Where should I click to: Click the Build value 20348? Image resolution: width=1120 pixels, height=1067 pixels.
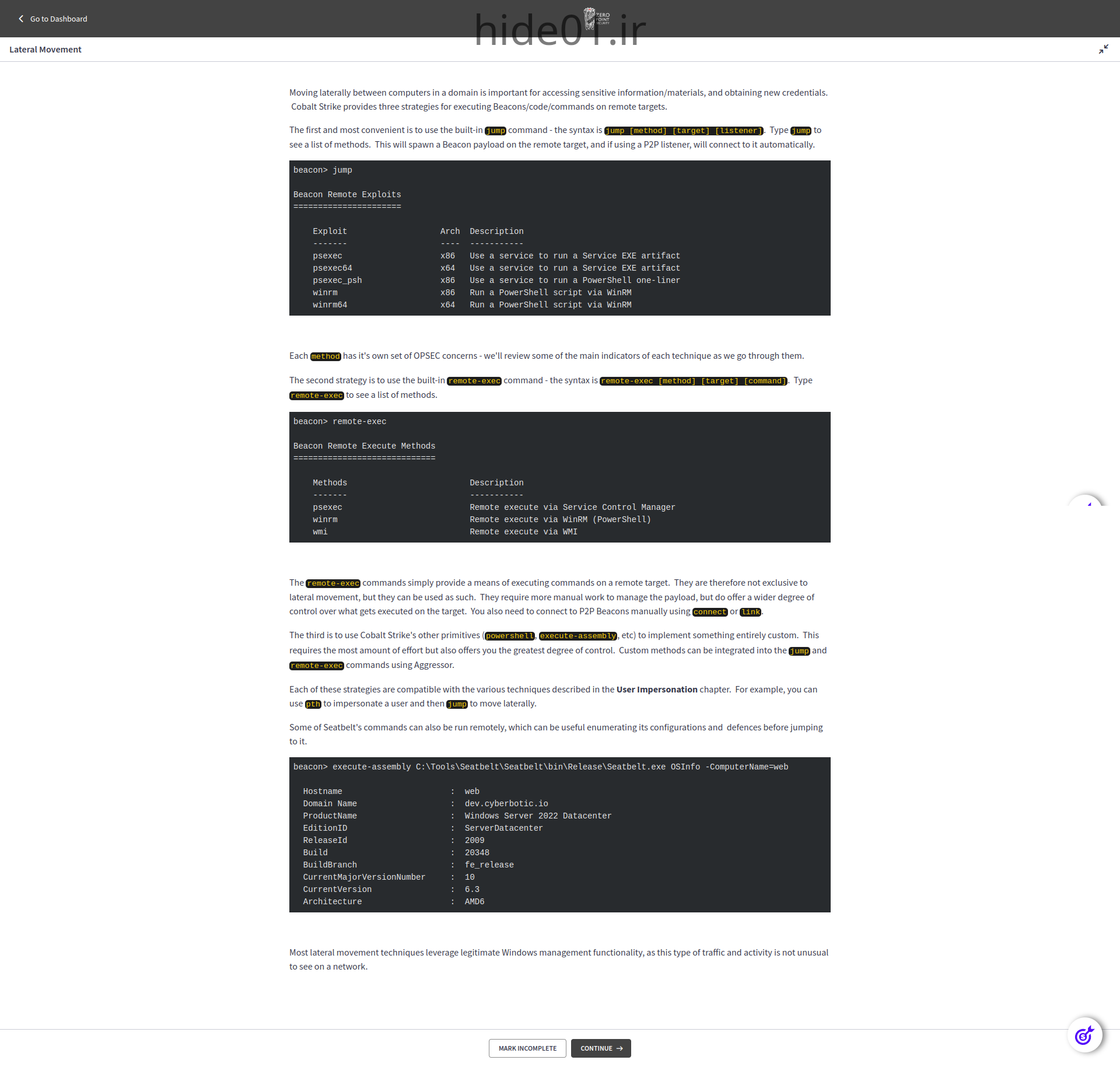(x=477, y=852)
